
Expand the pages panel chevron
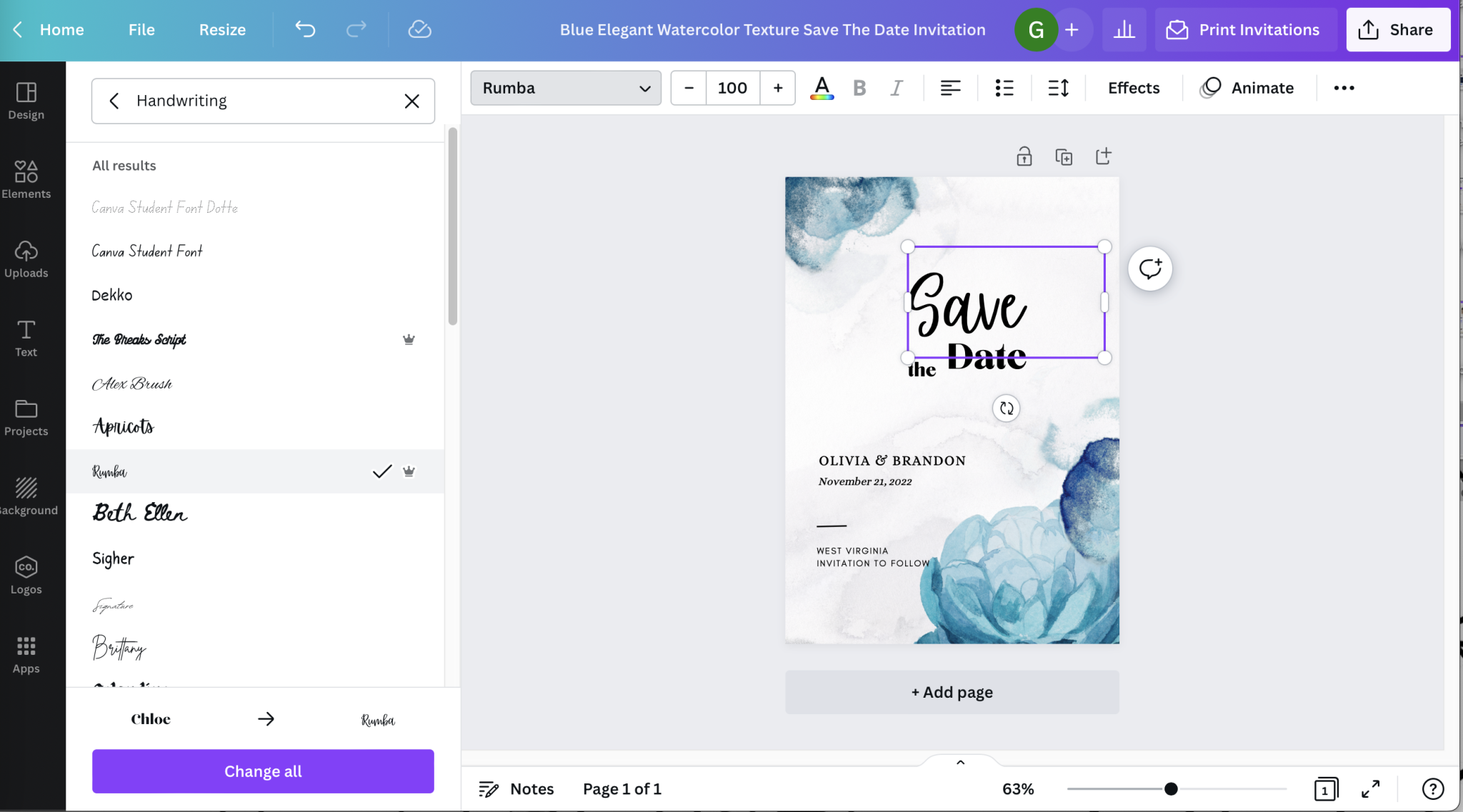click(960, 762)
